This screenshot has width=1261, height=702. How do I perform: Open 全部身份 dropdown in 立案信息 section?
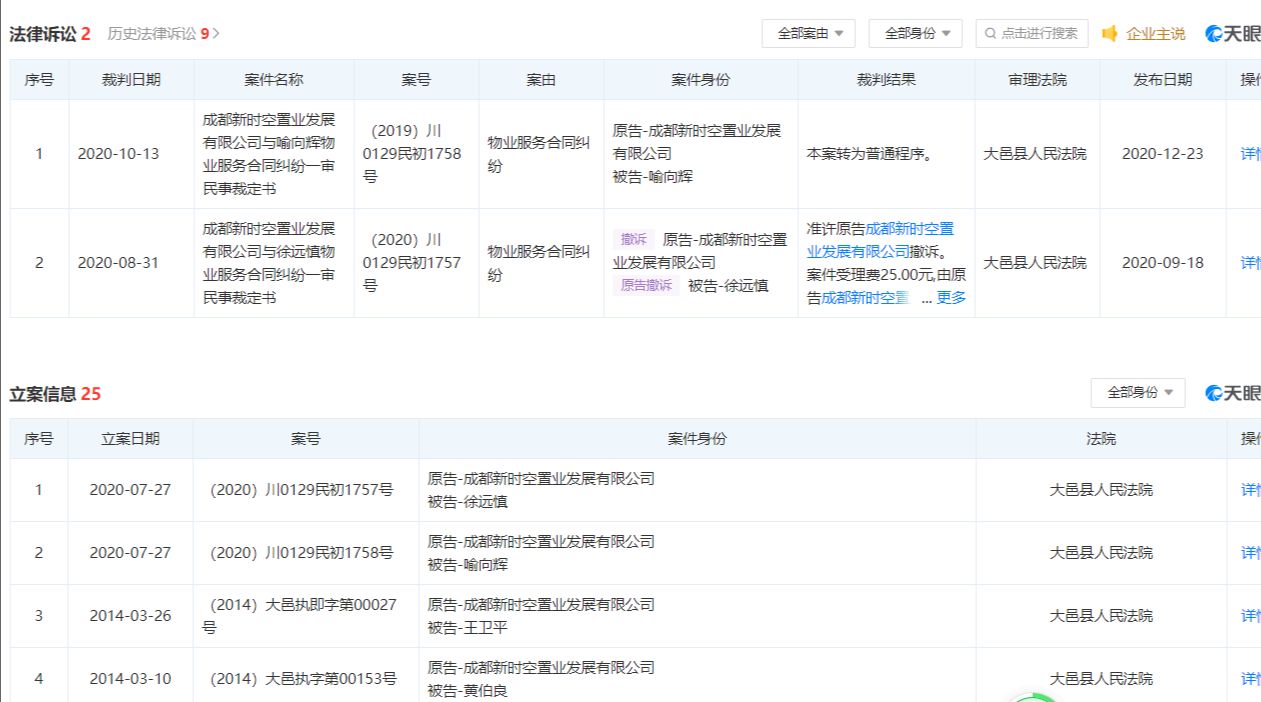[x=1138, y=393]
